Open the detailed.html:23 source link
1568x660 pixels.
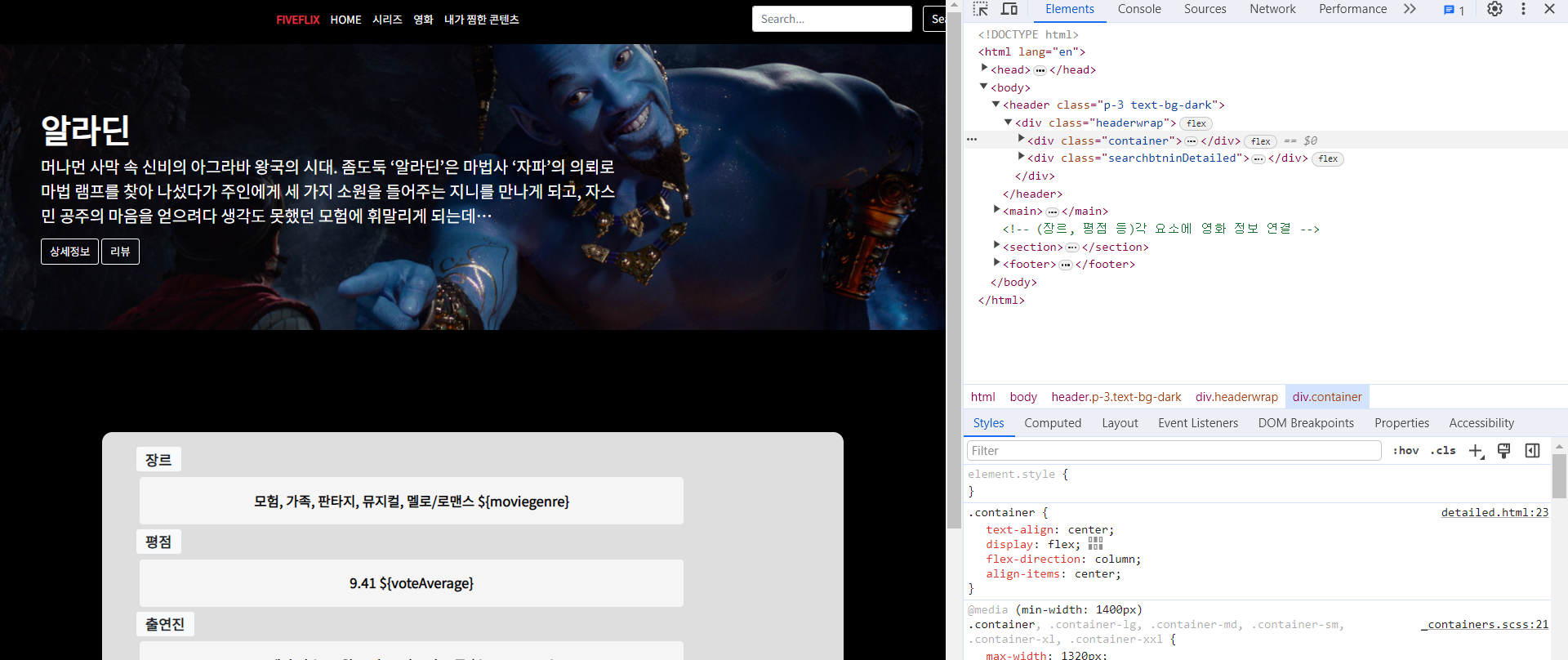tap(1494, 513)
